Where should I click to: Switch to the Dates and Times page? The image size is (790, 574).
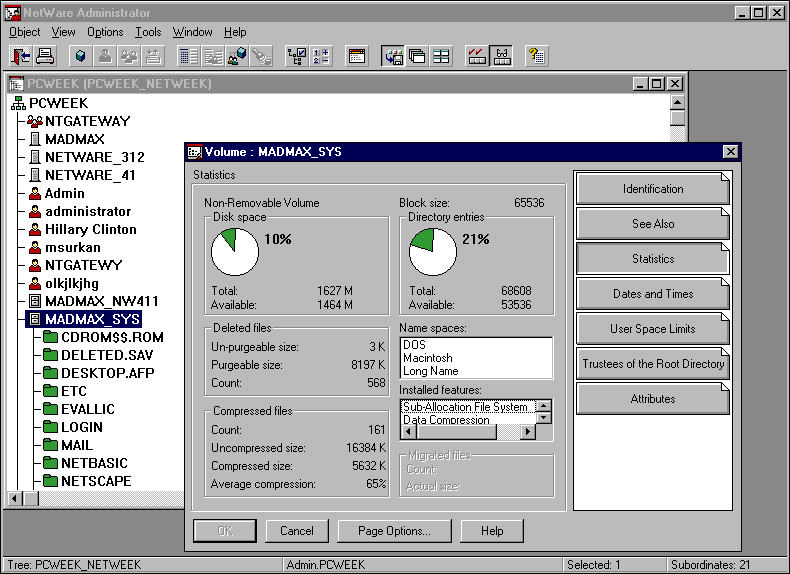pyautogui.click(x=653, y=294)
